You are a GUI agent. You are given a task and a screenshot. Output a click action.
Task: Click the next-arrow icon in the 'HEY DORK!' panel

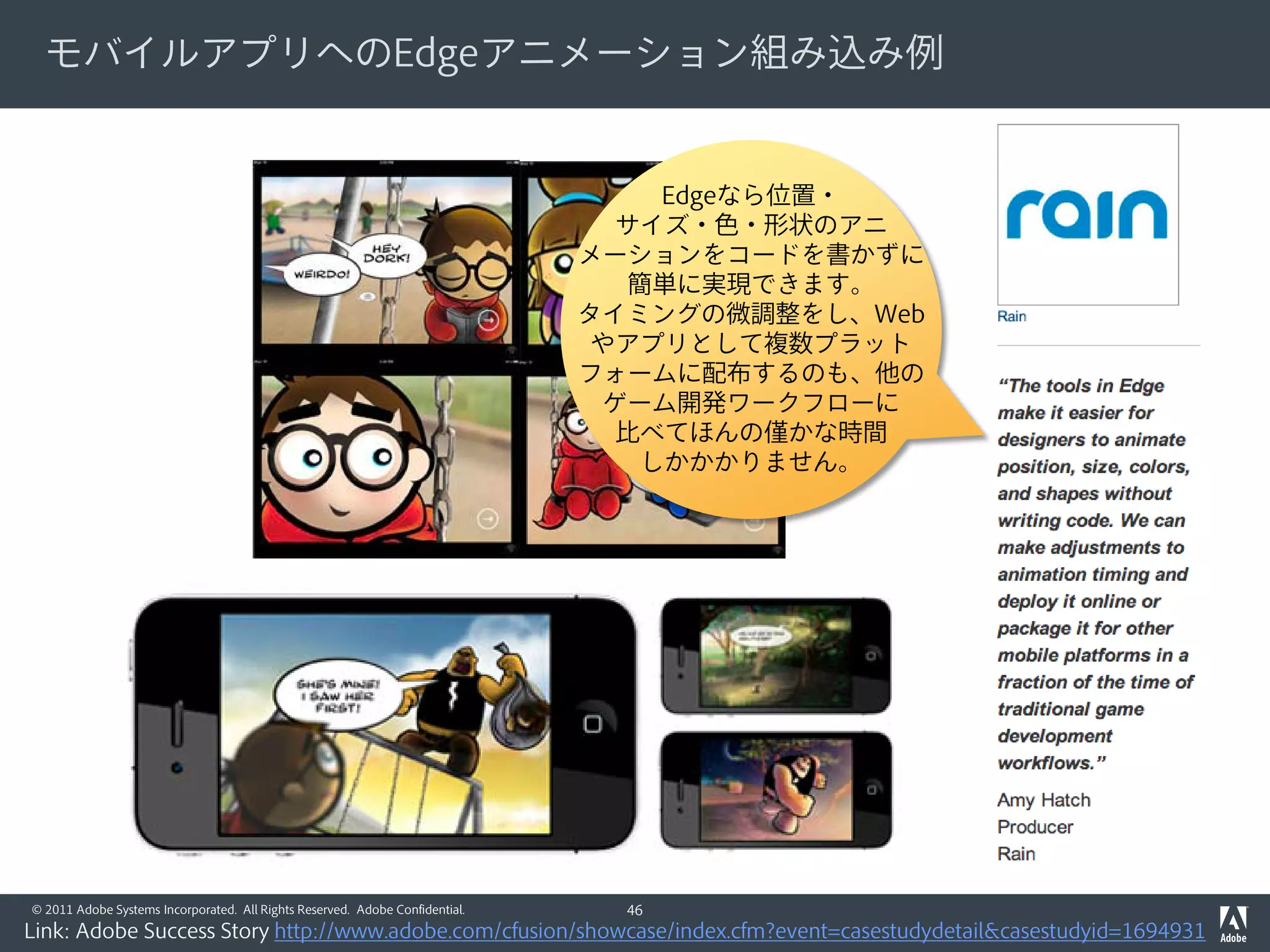coord(489,320)
